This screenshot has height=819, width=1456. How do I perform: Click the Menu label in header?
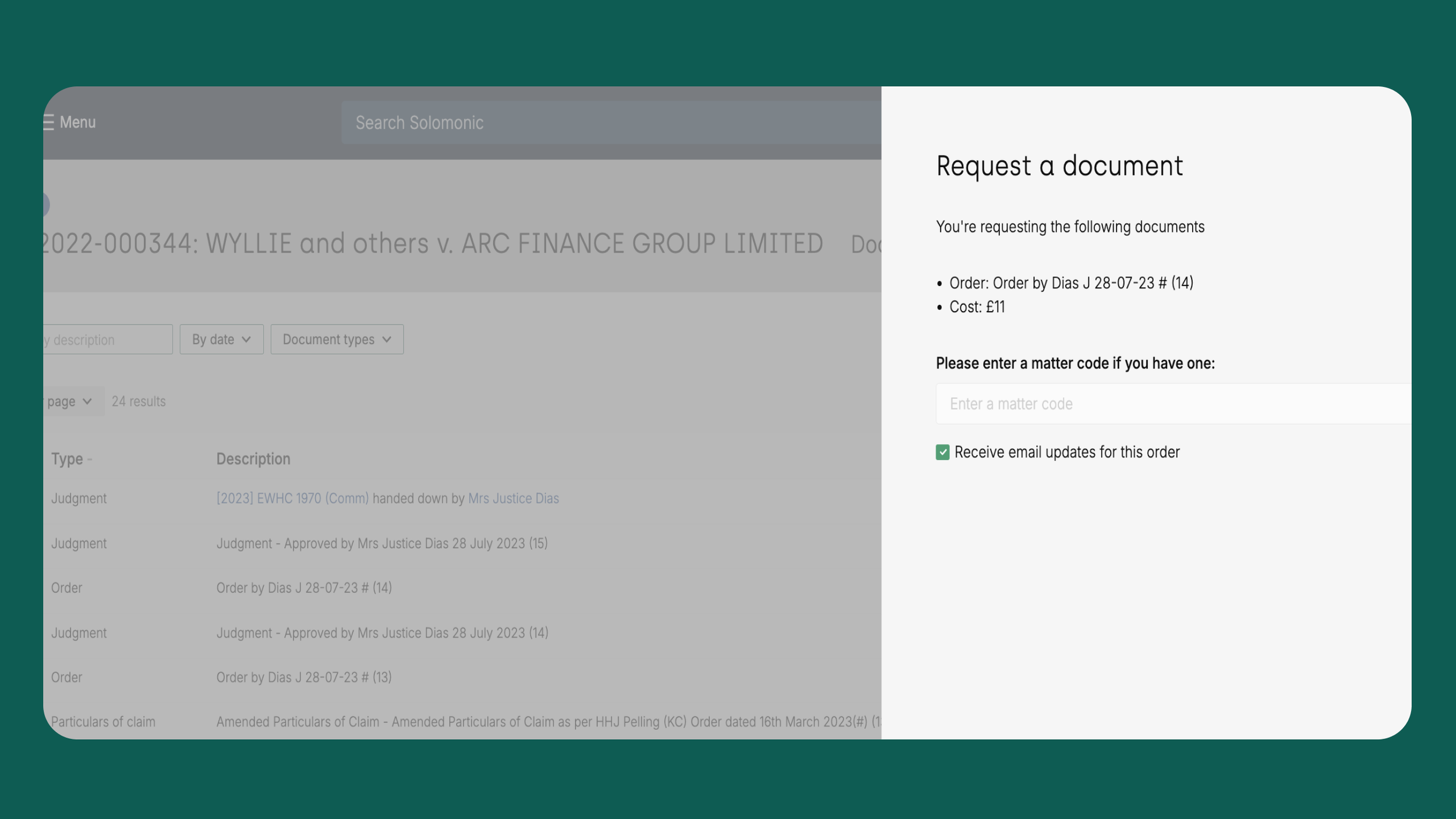coord(77,122)
